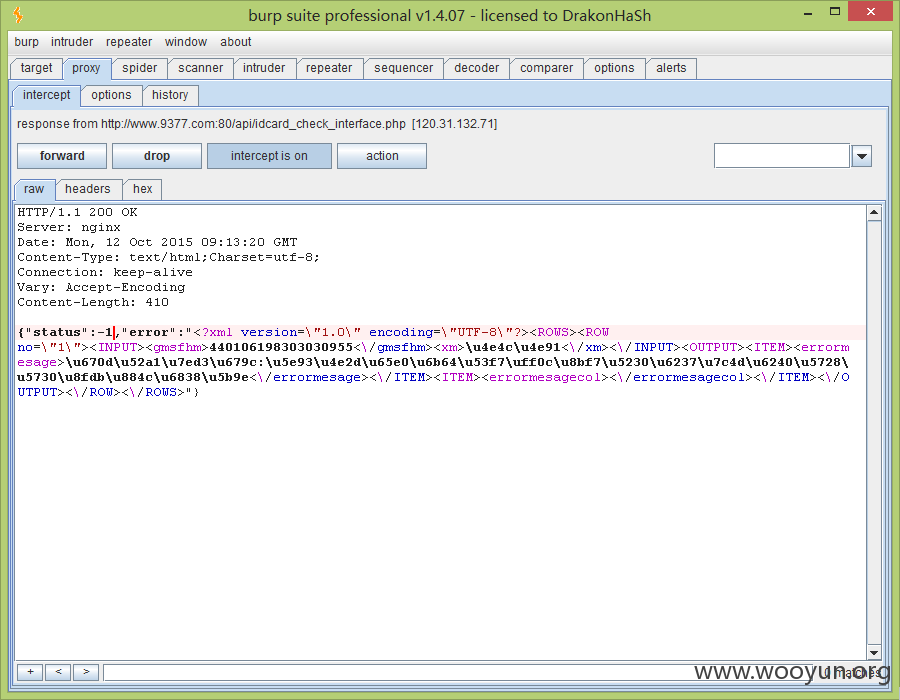
Task: Click the scrollbar down arrow
Action: [x=874, y=652]
